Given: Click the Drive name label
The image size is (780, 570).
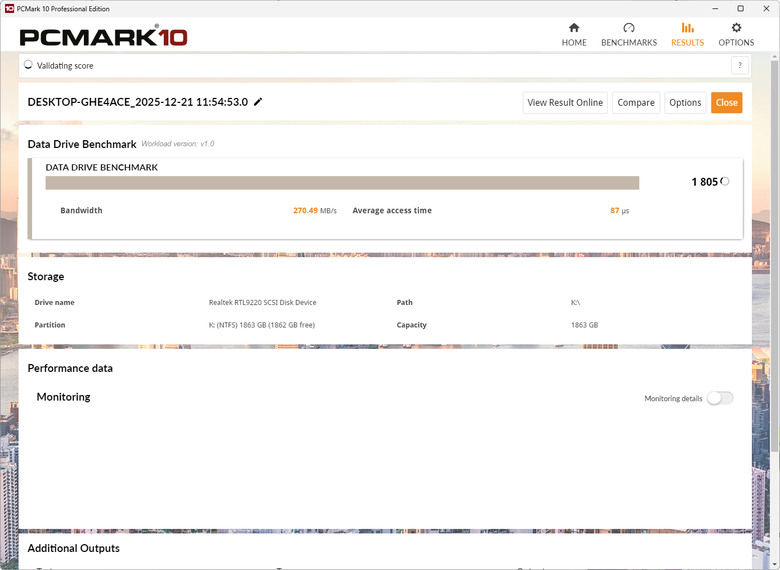Looking at the screenshot, I should tap(54, 302).
